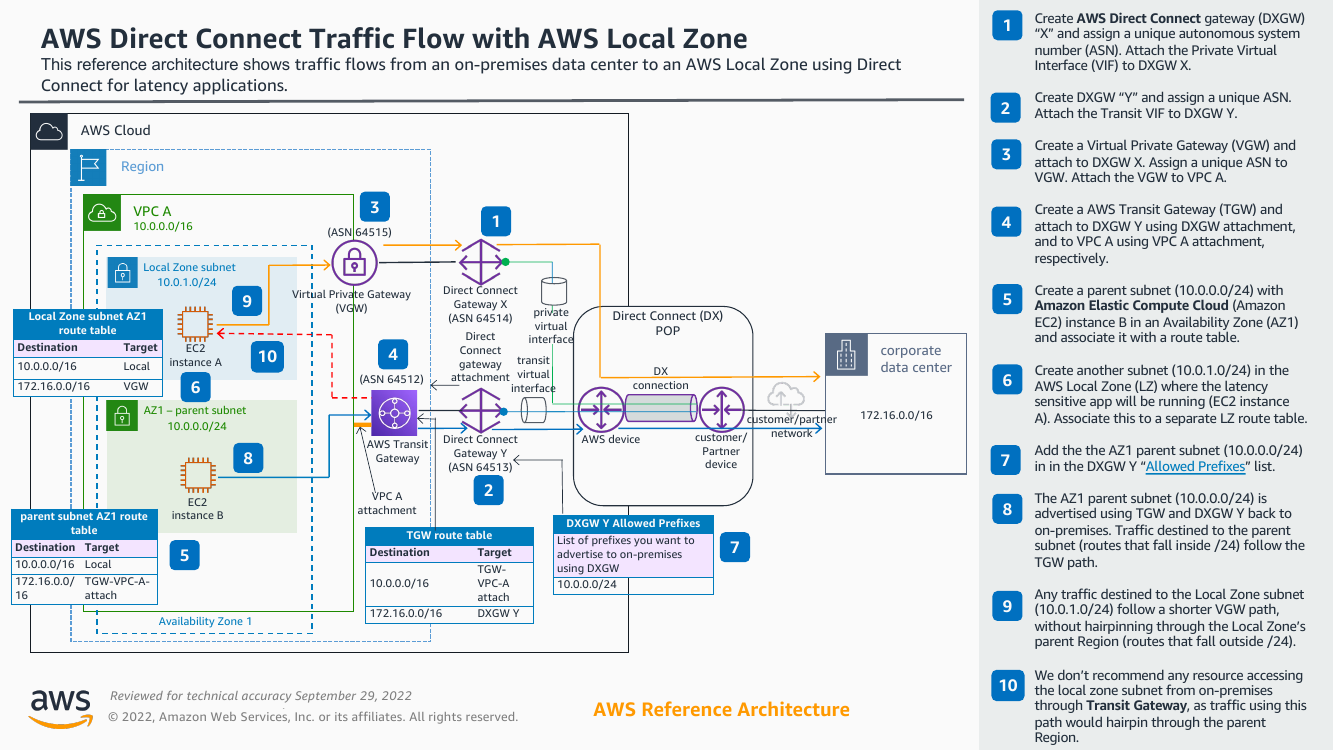The height and width of the screenshot is (750, 1334).
Task: Click the private virtual interface cylinder
Action: point(553,292)
